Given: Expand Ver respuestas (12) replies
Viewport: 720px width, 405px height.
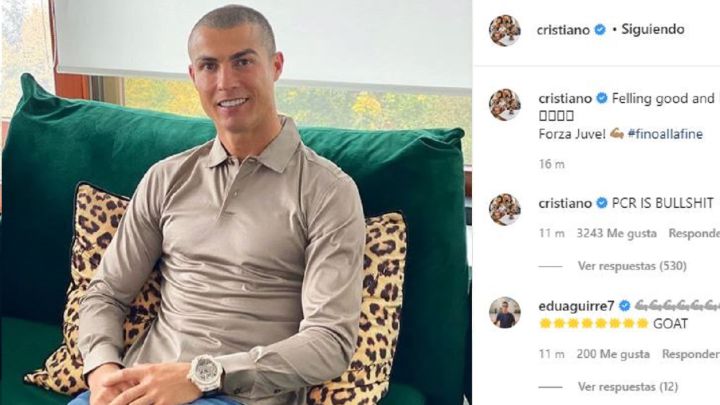Looking at the screenshot, I should tap(628, 387).
